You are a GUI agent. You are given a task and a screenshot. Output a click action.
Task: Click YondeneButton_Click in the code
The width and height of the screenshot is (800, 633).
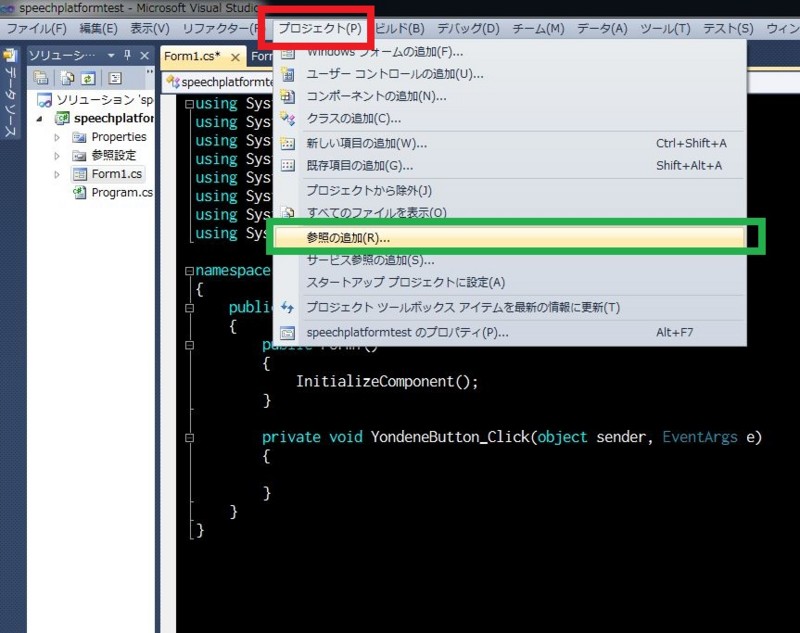(451, 437)
